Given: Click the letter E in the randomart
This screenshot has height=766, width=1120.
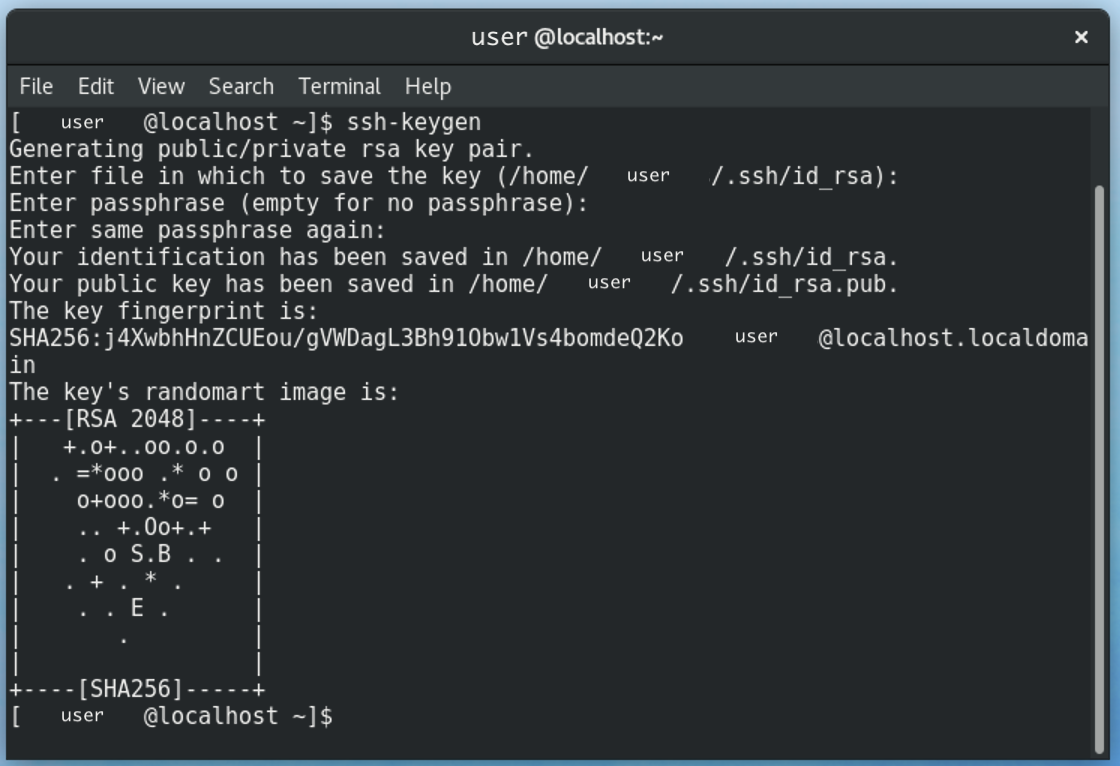Looking at the screenshot, I should coord(137,608).
